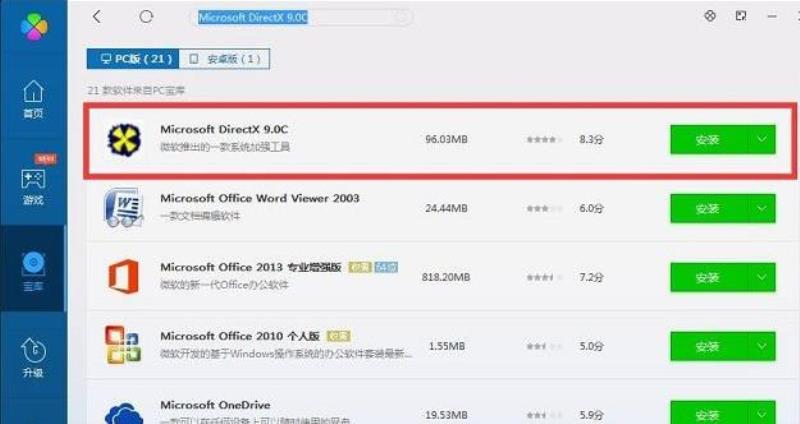The height and width of the screenshot is (424, 800).
Task: Click the Office 2010 colorful app icon
Action: pyautogui.click(x=123, y=345)
